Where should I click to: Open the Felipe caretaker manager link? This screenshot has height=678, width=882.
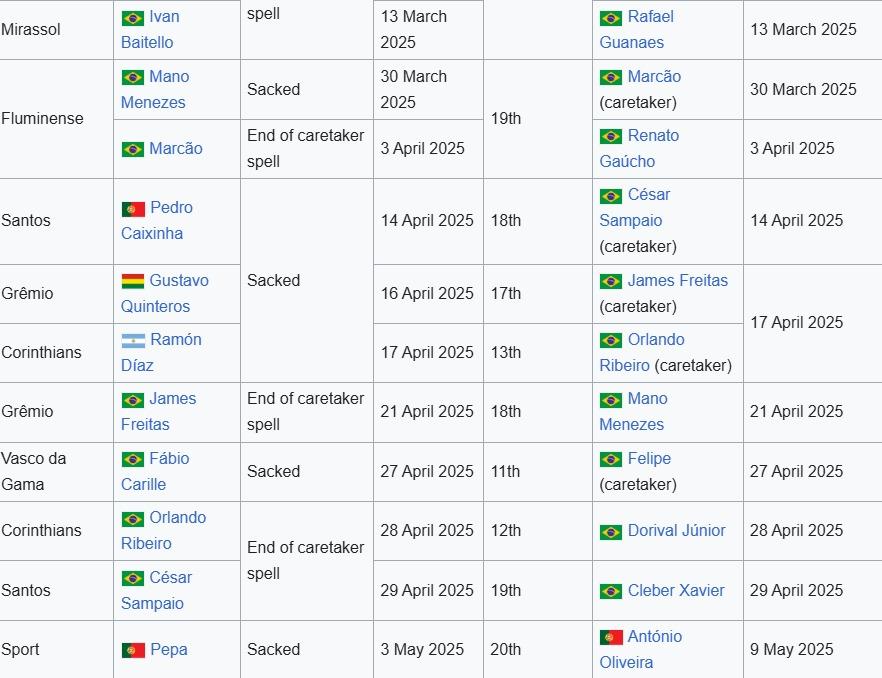click(649, 459)
